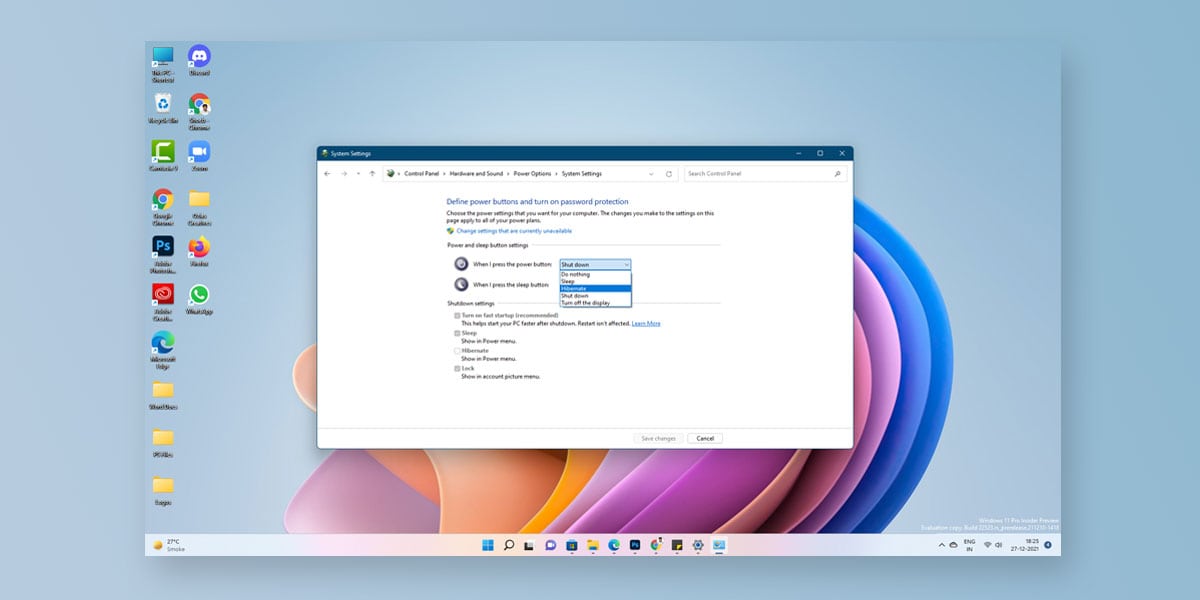1200x600 pixels.
Task: Open the Recycle Bin desktop icon
Action: coord(162,103)
